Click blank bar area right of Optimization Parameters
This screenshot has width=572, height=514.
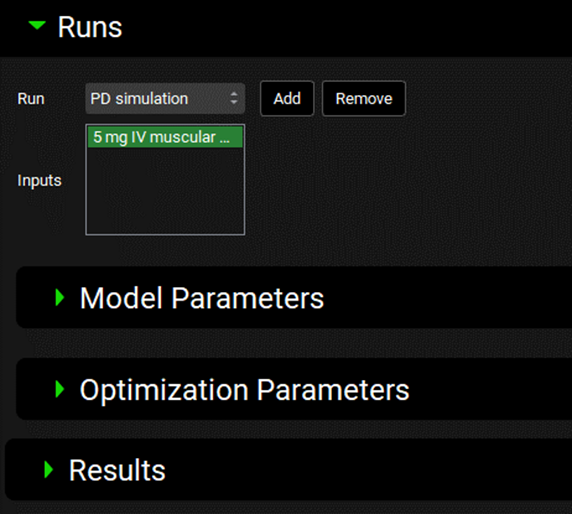pyautogui.click(x=491, y=389)
